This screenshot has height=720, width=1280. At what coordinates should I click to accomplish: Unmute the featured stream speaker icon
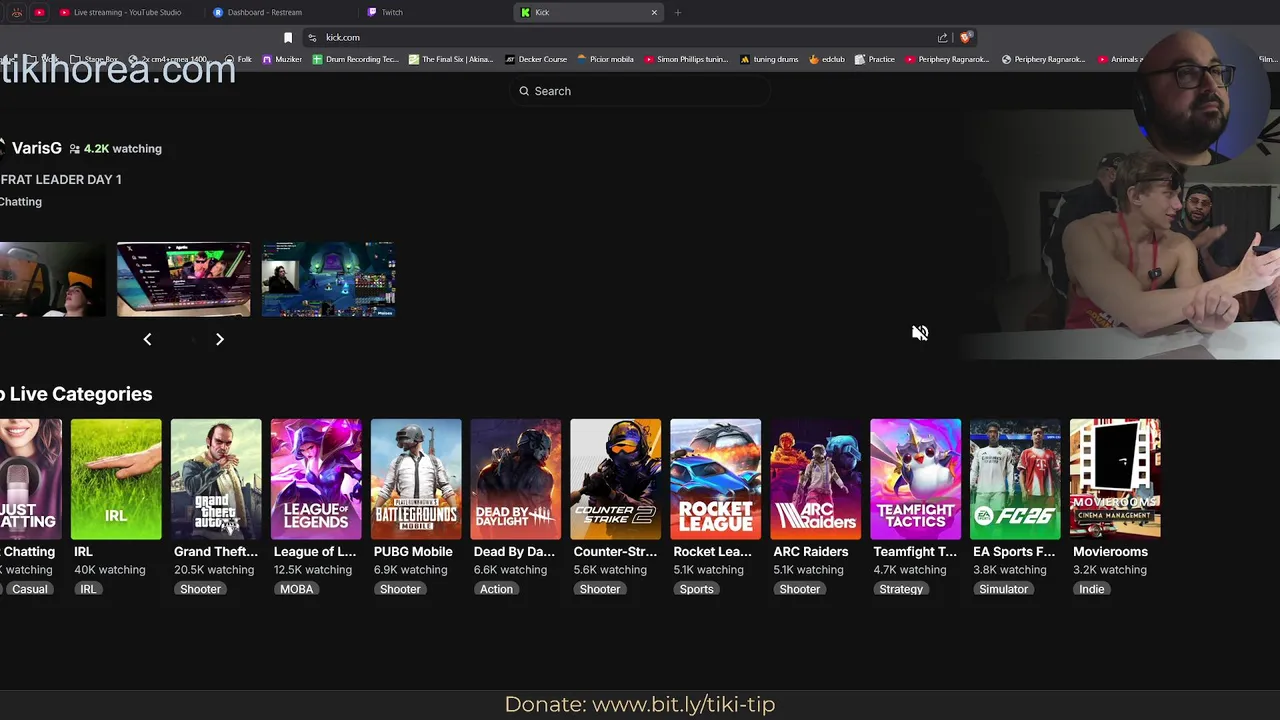(x=920, y=333)
